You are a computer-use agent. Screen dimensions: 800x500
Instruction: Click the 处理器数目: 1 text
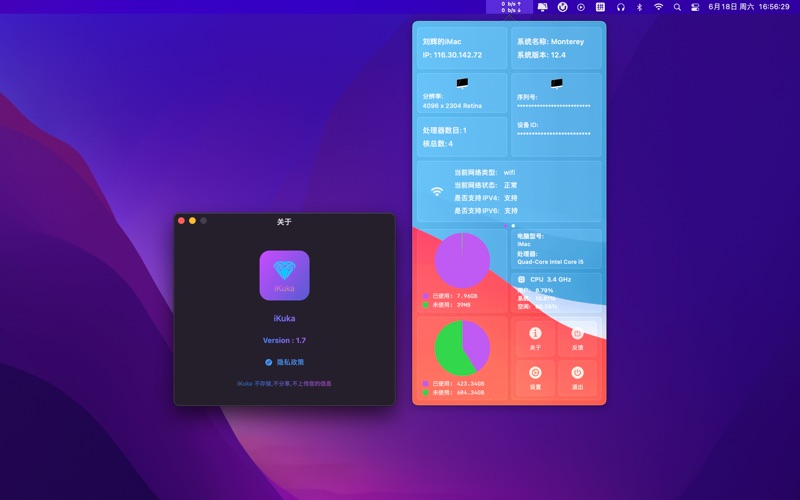coord(444,131)
